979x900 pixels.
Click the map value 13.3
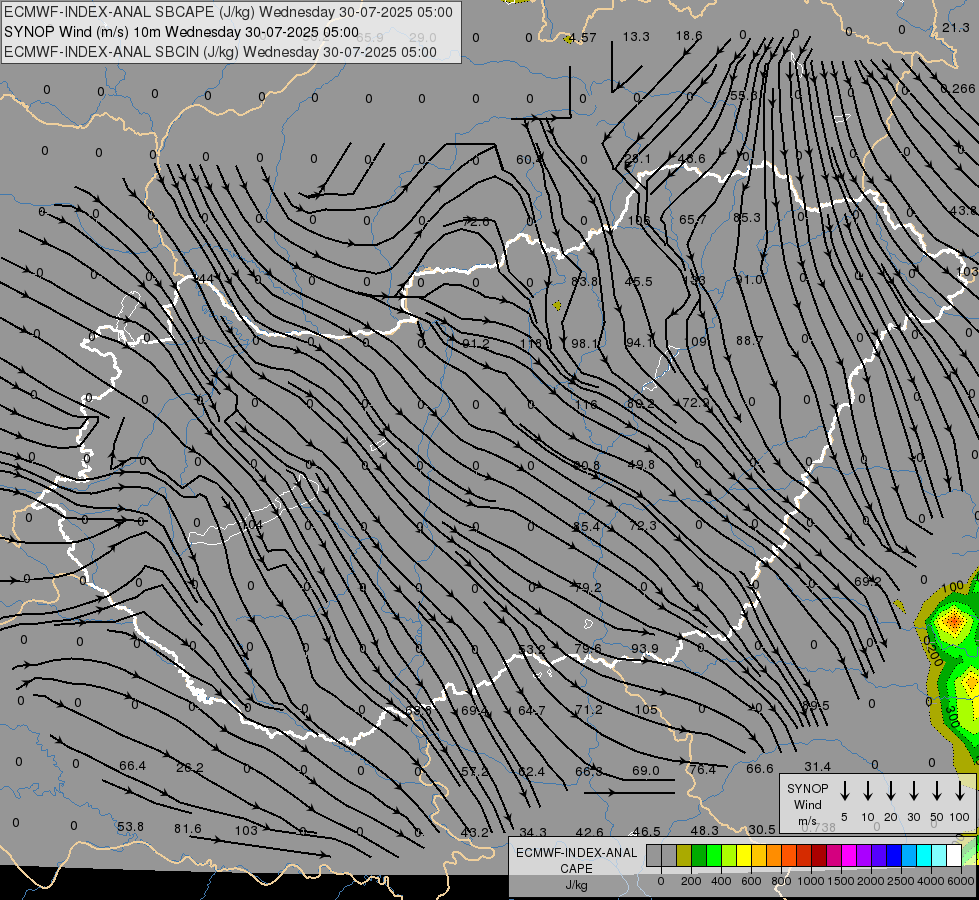(636, 37)
